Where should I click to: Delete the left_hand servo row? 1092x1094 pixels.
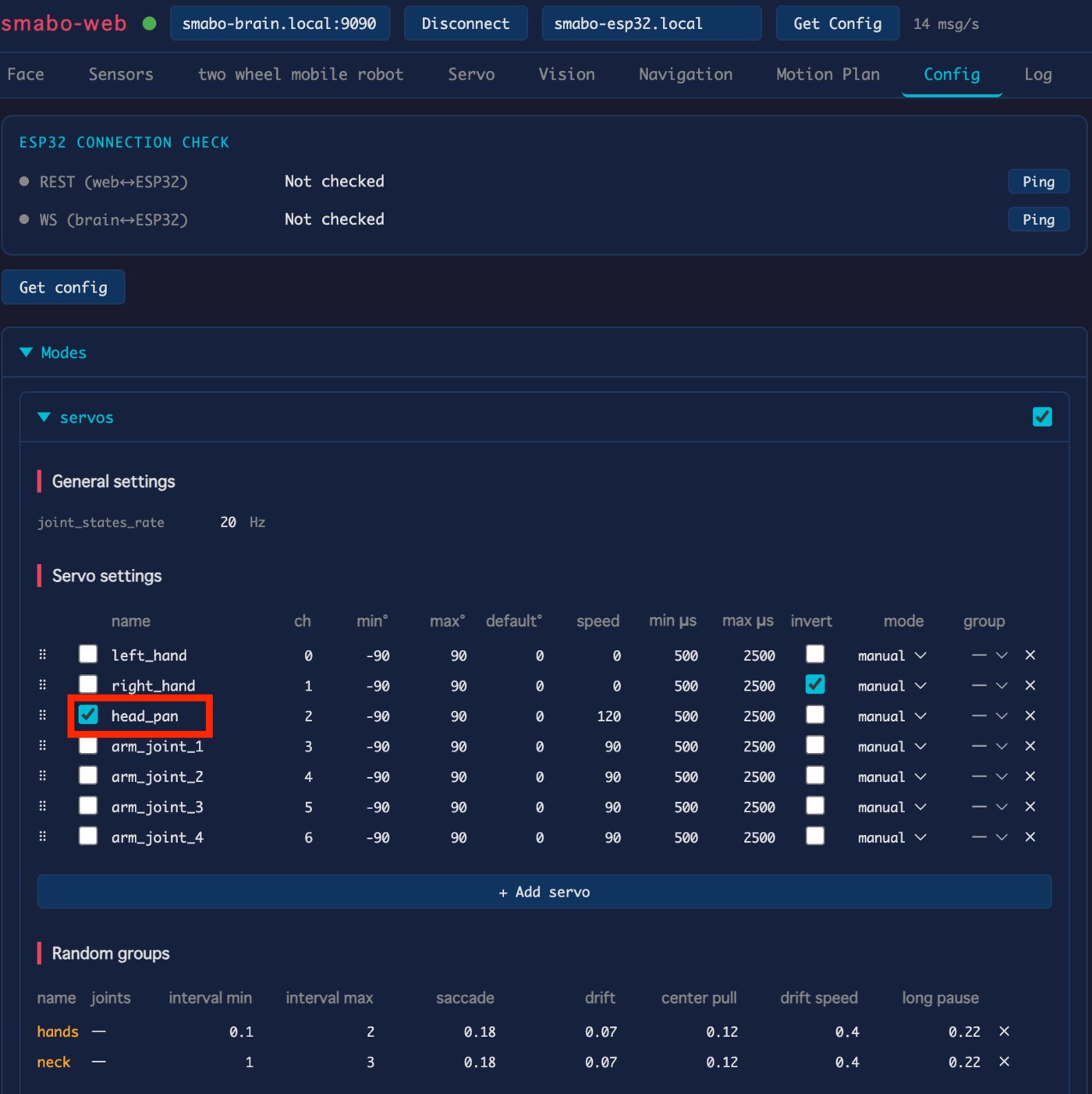click(x=1030, y=655)
